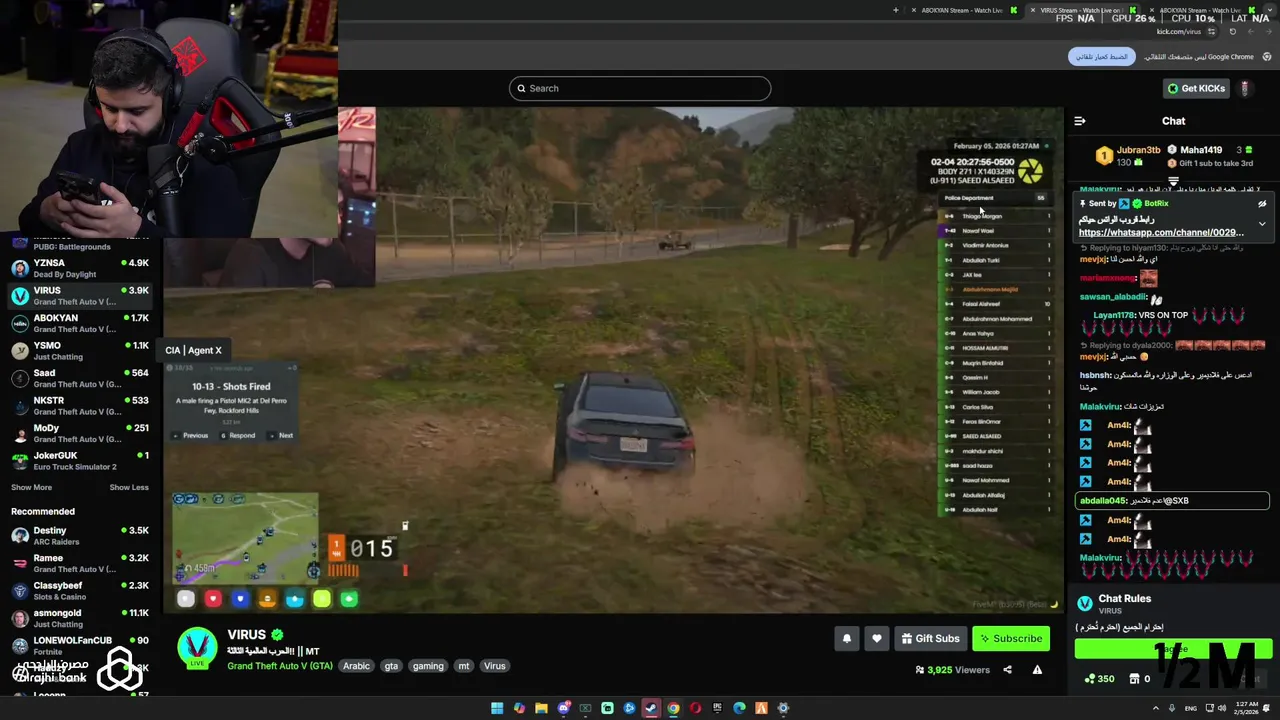Open the MoDy channel in the sidebar
1280x720 pixels.
(x=80, y=433)
